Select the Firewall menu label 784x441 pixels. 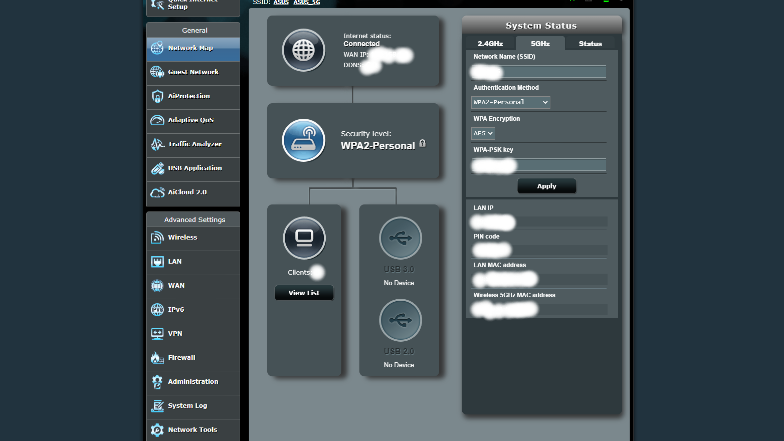point(182,358)
